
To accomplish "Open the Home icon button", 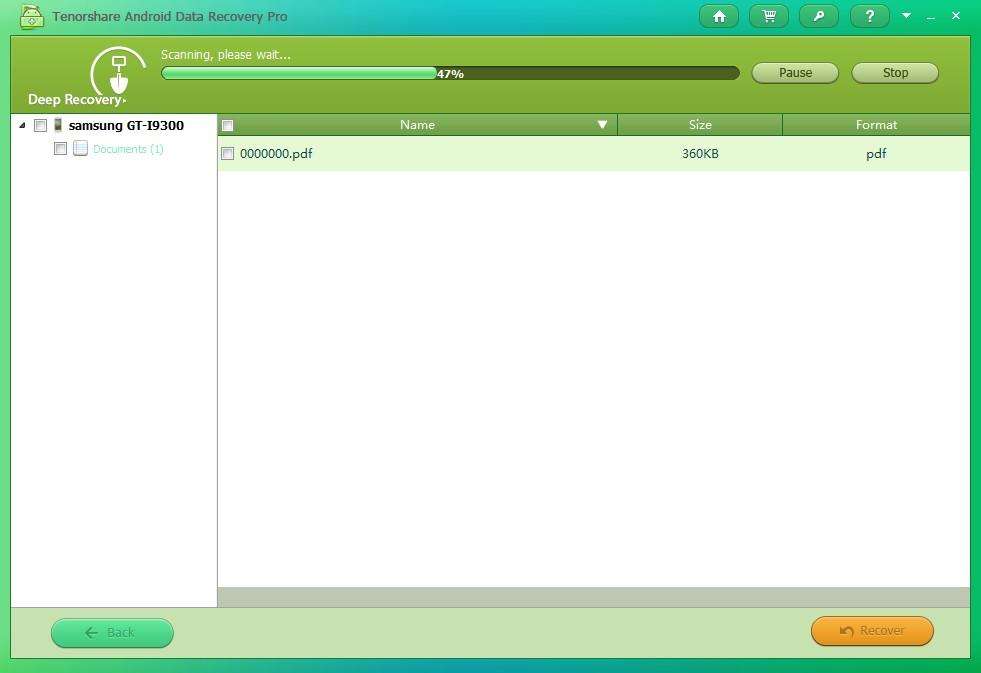I will (718, 17).
